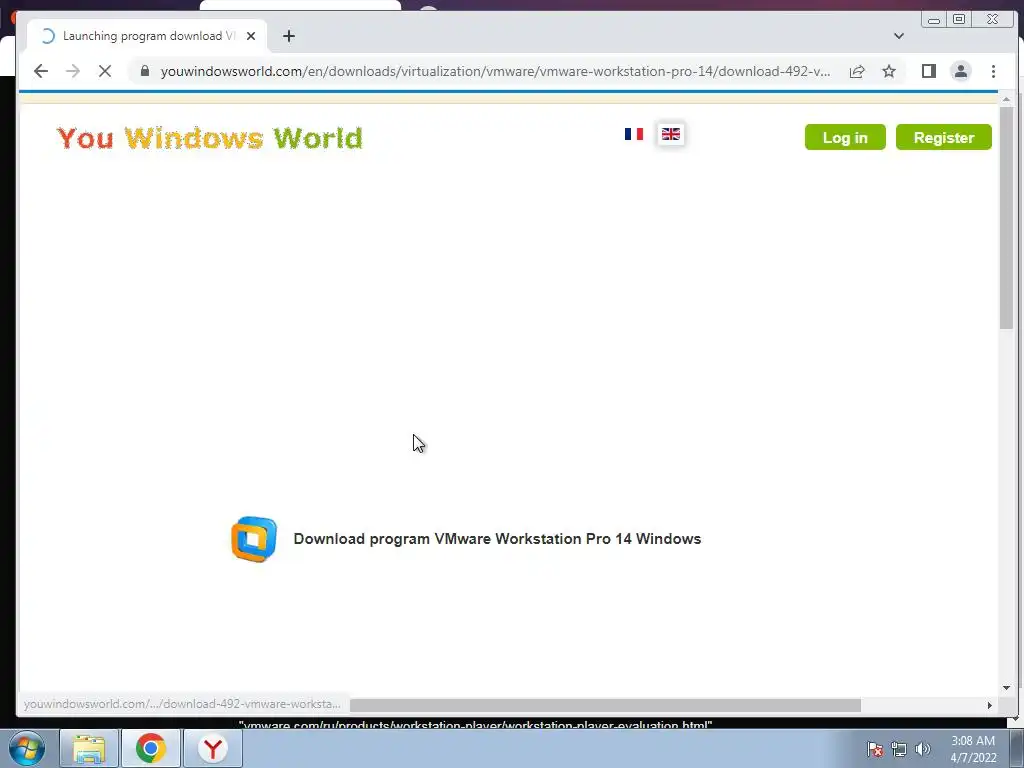This screenshot has width=1024, height=768.
Task: Open Windows Explorer from taskbar
Action: [x=89, y=748]
